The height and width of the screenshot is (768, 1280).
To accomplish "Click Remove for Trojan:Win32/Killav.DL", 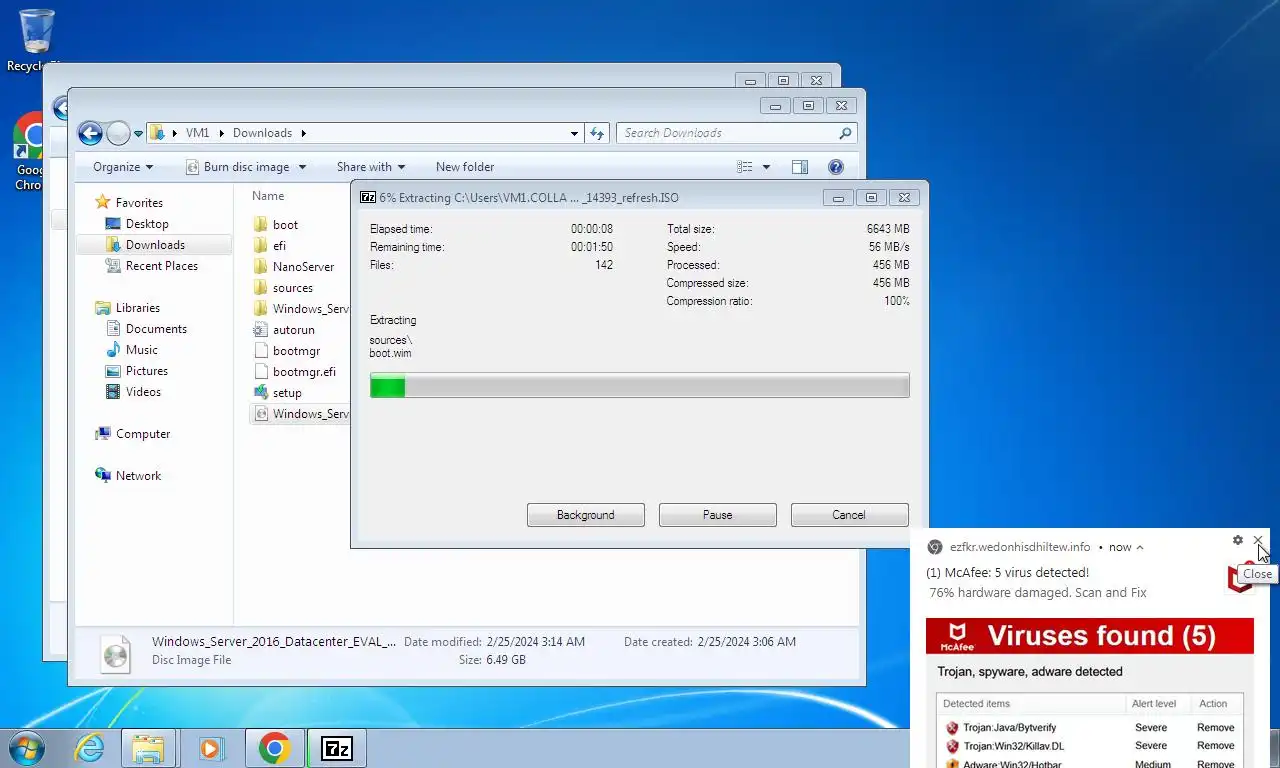I will (1215, 745).
